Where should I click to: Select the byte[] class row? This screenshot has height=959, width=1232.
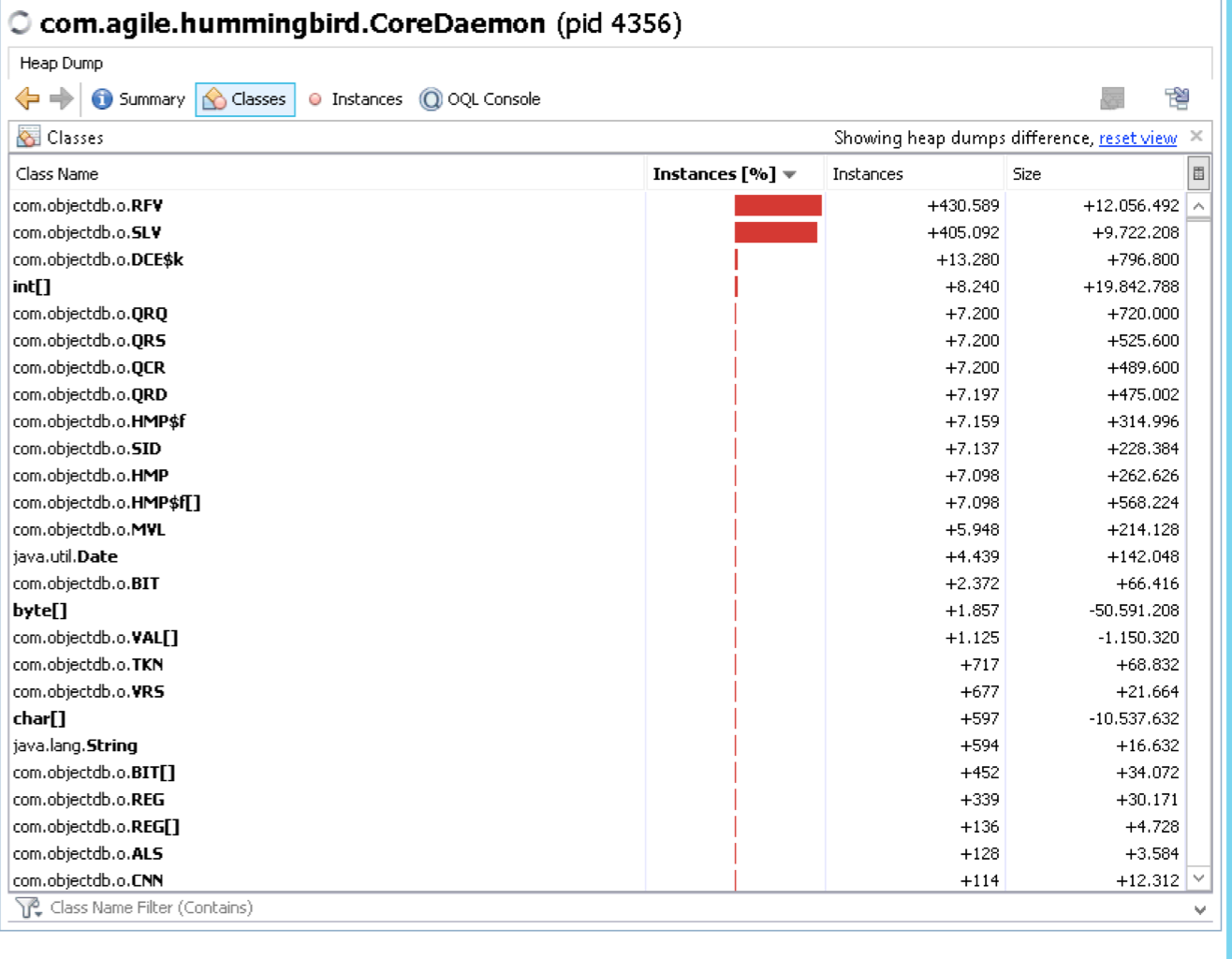point(597,611)
